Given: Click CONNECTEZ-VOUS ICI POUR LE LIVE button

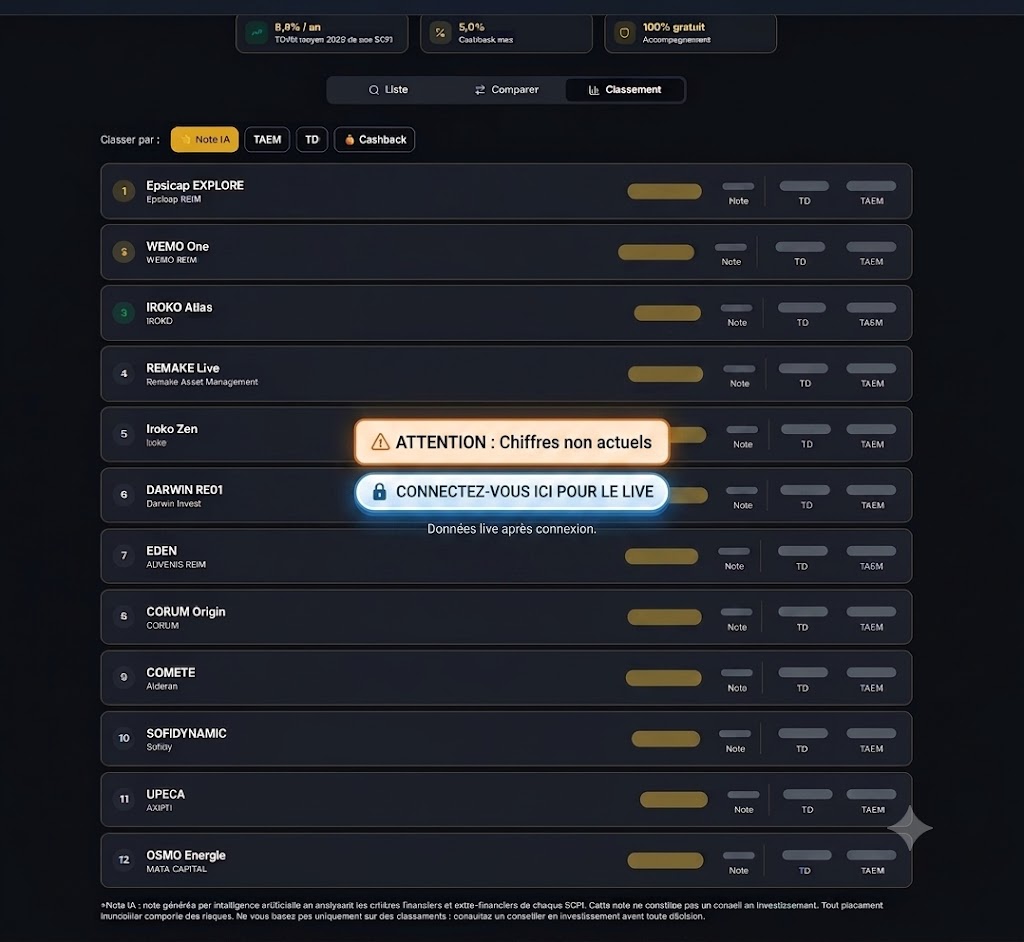Looking at the screenshot, I should [x=512, y=492].
